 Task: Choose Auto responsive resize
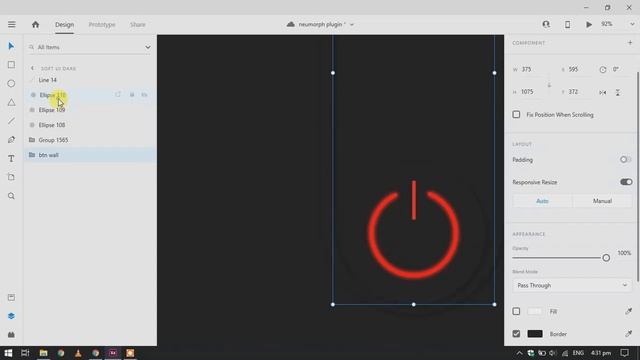click(x=542, y=201)
